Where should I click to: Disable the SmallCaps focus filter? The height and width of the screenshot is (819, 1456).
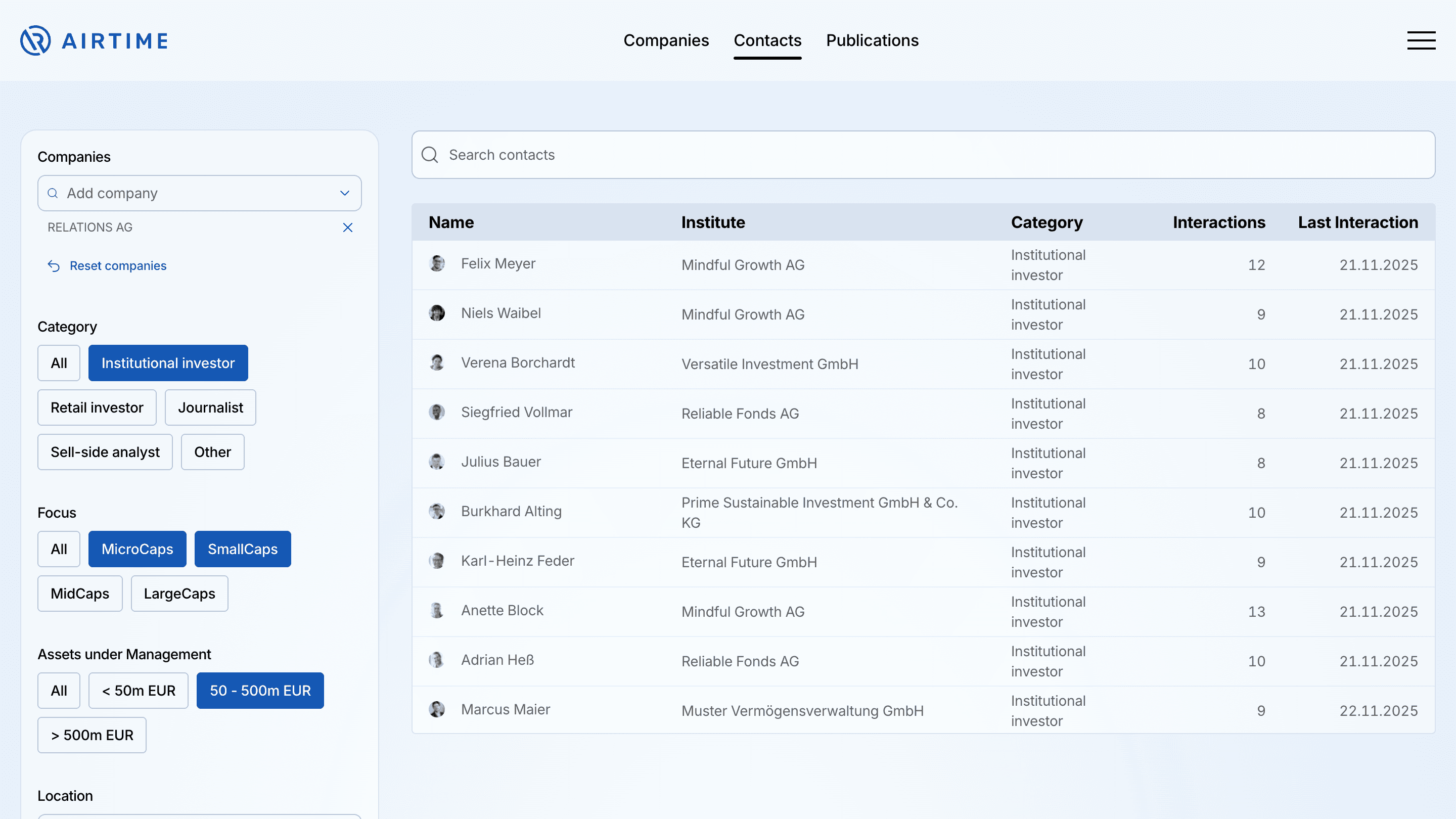243,549
